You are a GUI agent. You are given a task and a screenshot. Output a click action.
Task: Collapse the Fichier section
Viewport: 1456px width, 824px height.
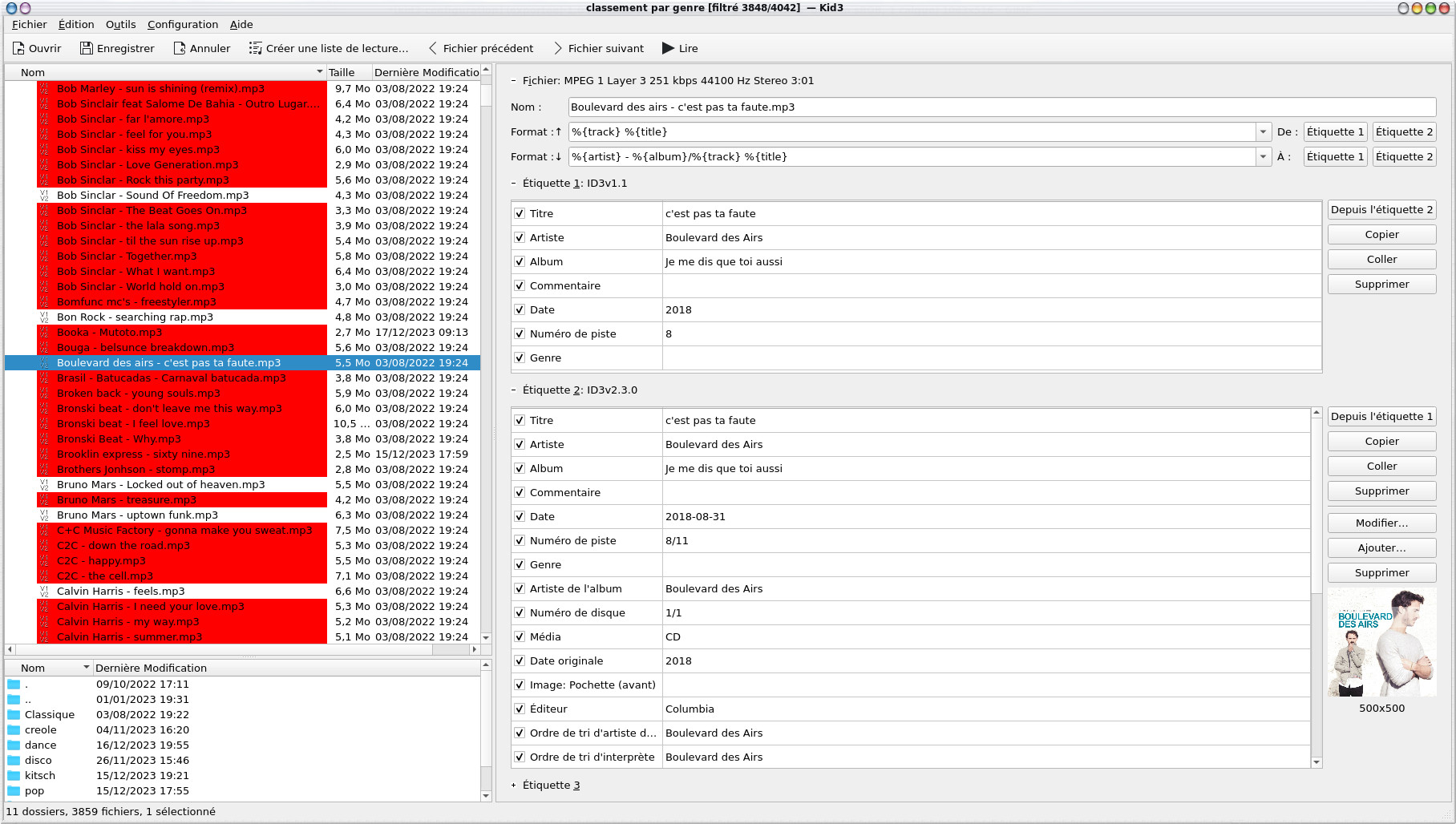[x=514, y=80]
